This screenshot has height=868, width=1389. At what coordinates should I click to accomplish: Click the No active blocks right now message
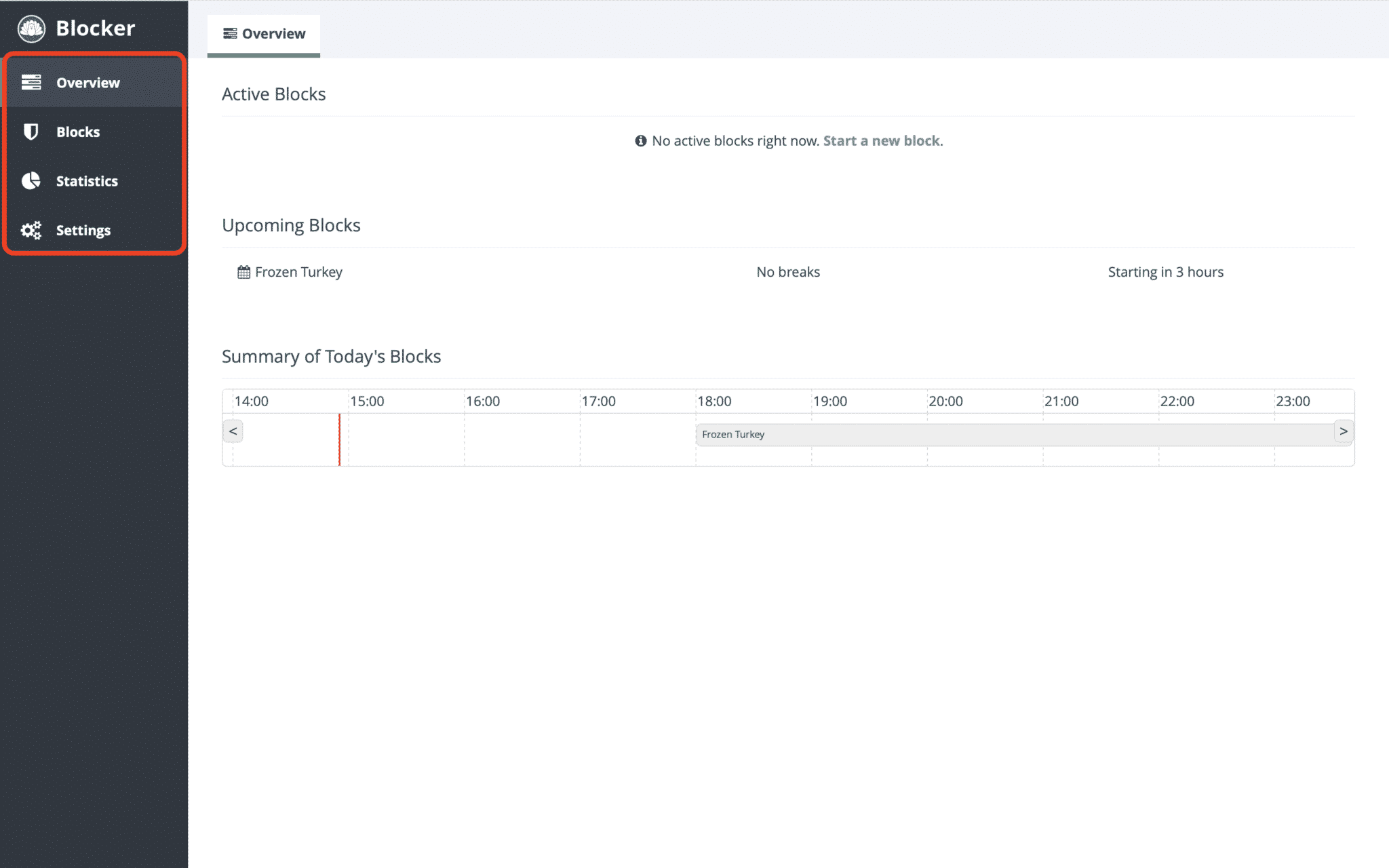(x=736, y=141)
